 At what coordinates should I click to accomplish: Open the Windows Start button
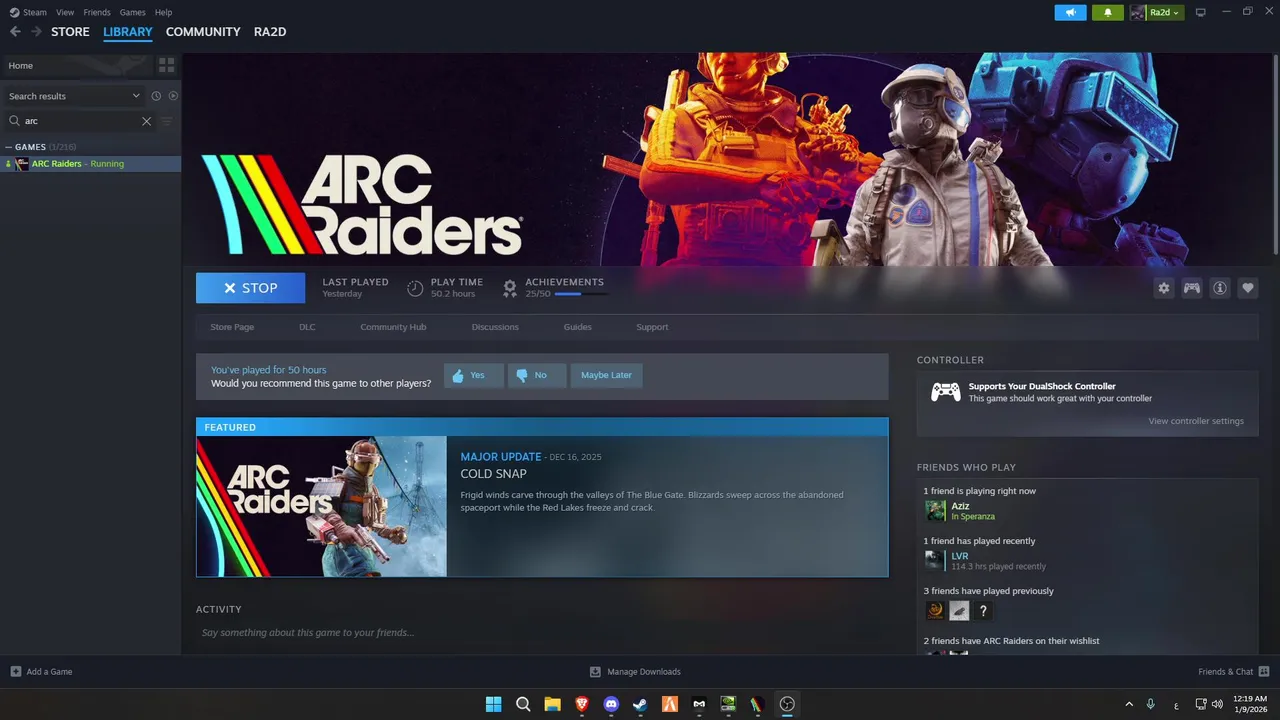tap(493, 704)
